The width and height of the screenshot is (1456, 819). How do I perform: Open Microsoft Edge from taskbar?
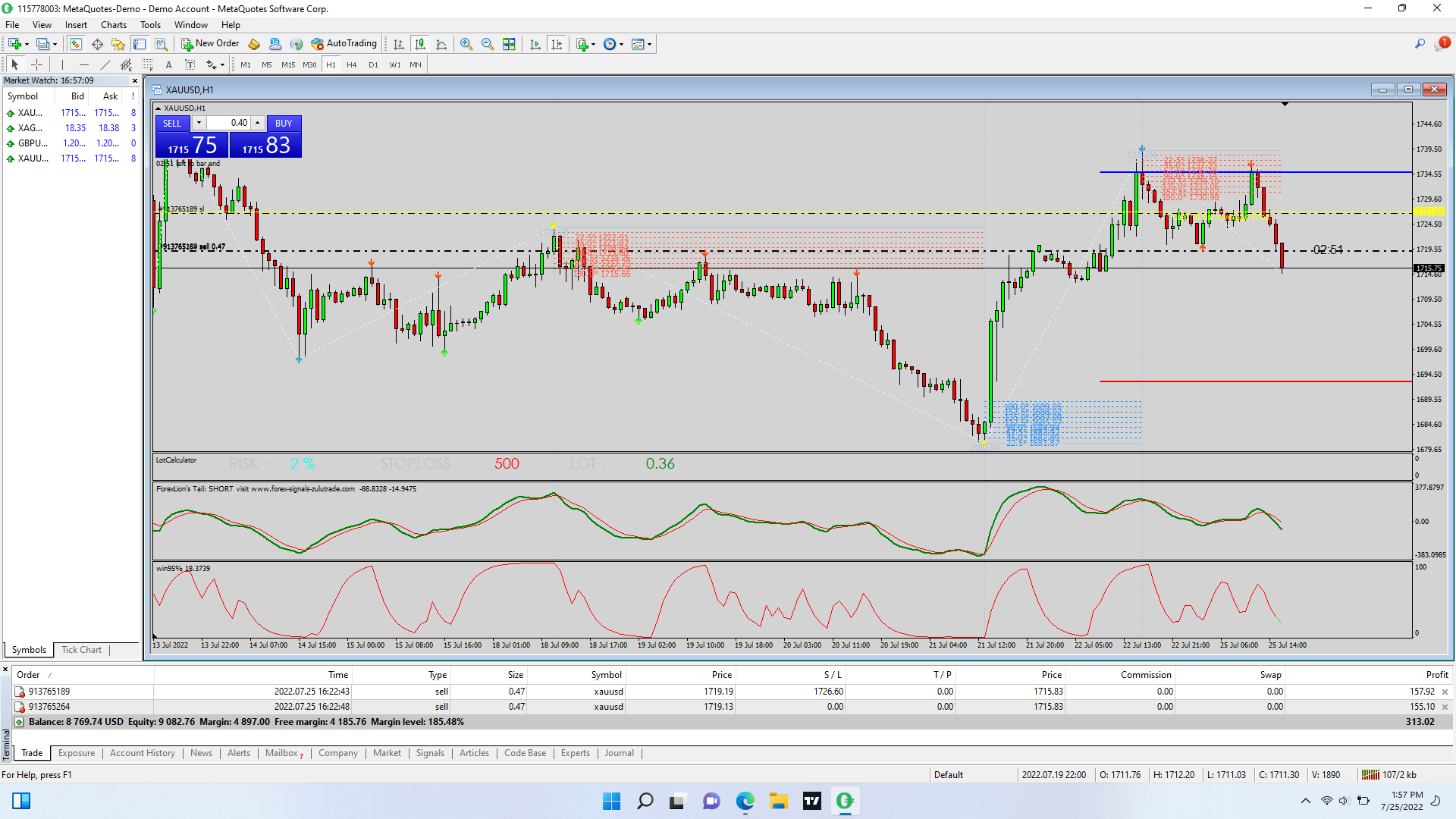pos(745,801)
